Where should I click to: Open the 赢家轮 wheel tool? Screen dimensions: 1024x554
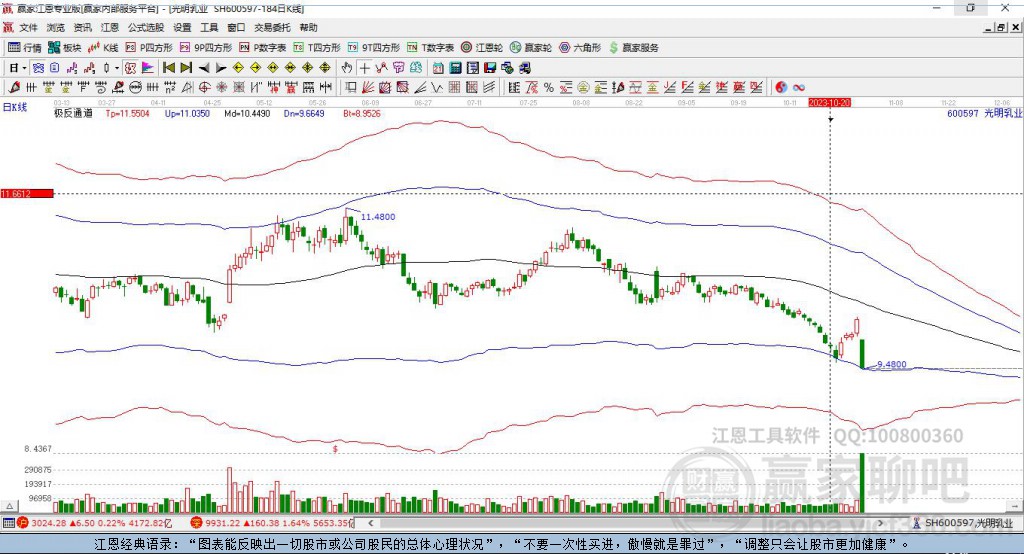[531, 48]
